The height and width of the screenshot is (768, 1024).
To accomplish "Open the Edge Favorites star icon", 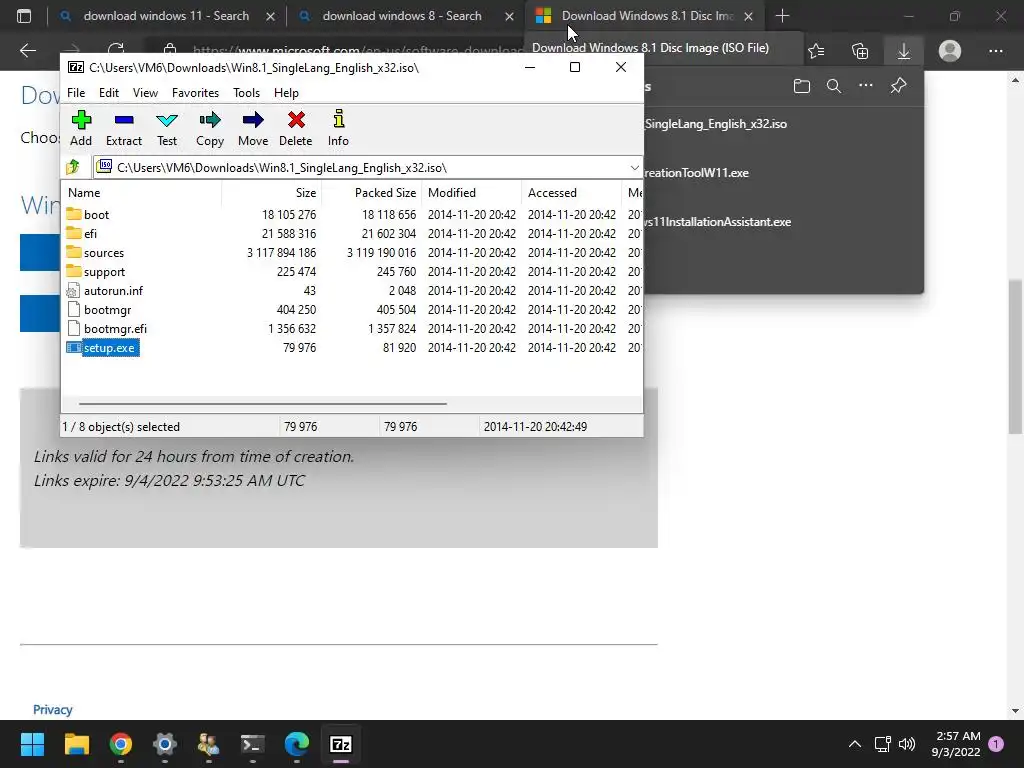I will click(816, 51).
